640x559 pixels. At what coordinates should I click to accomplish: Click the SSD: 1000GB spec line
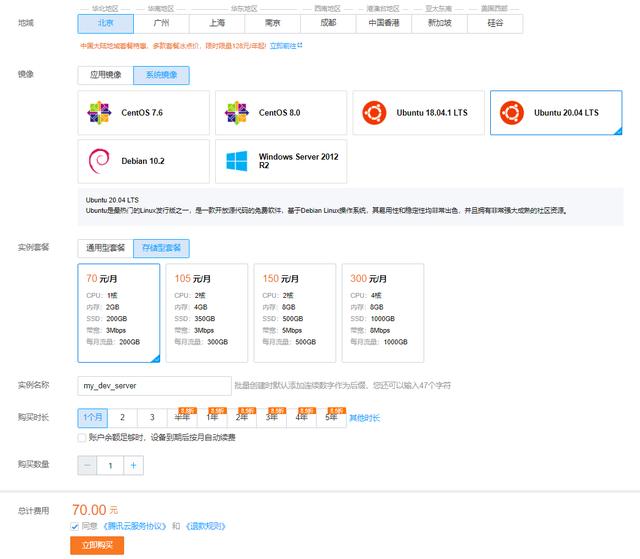point(373,319)
